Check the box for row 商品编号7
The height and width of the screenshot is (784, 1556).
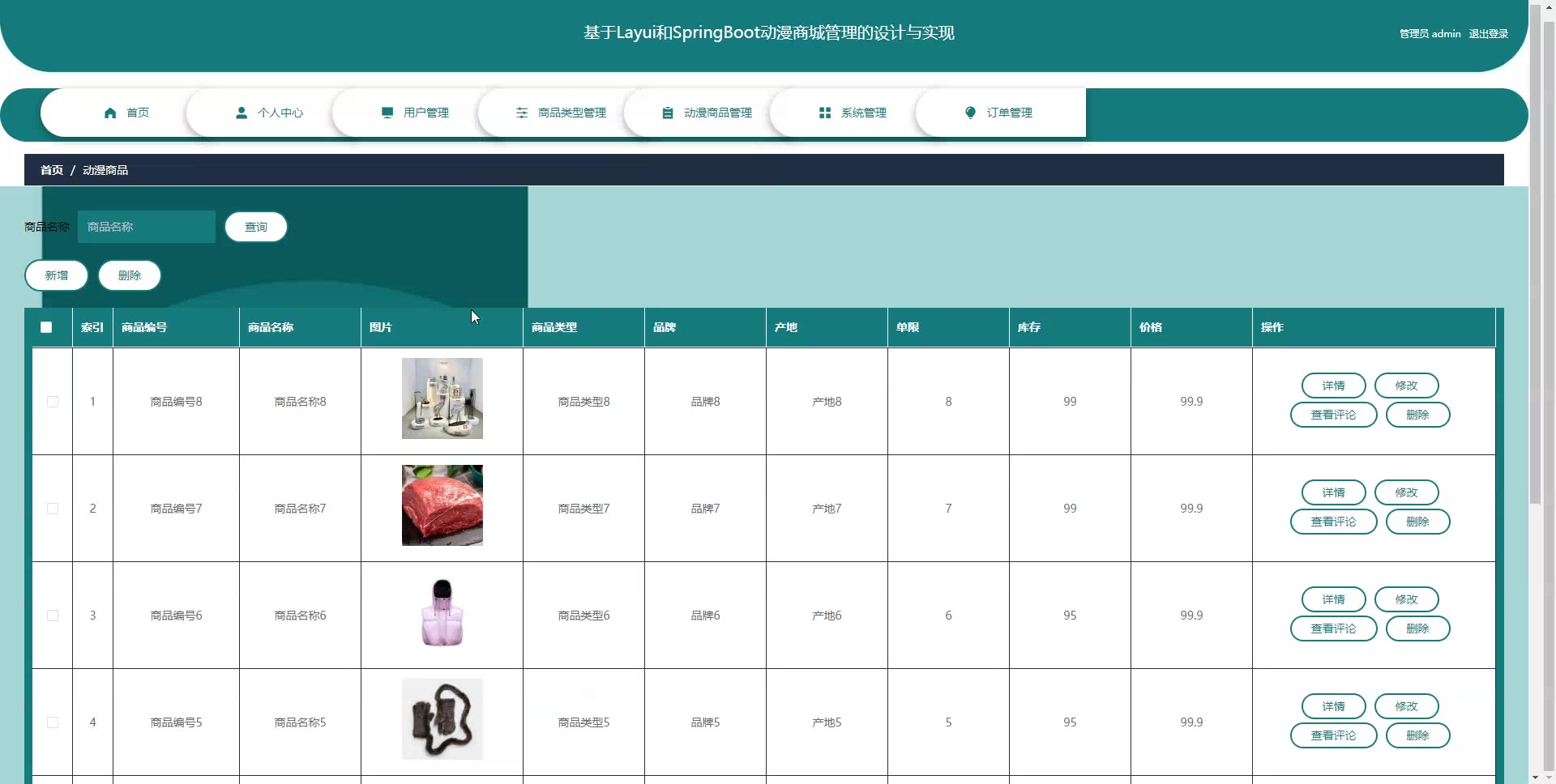click(x=53, y=509)
